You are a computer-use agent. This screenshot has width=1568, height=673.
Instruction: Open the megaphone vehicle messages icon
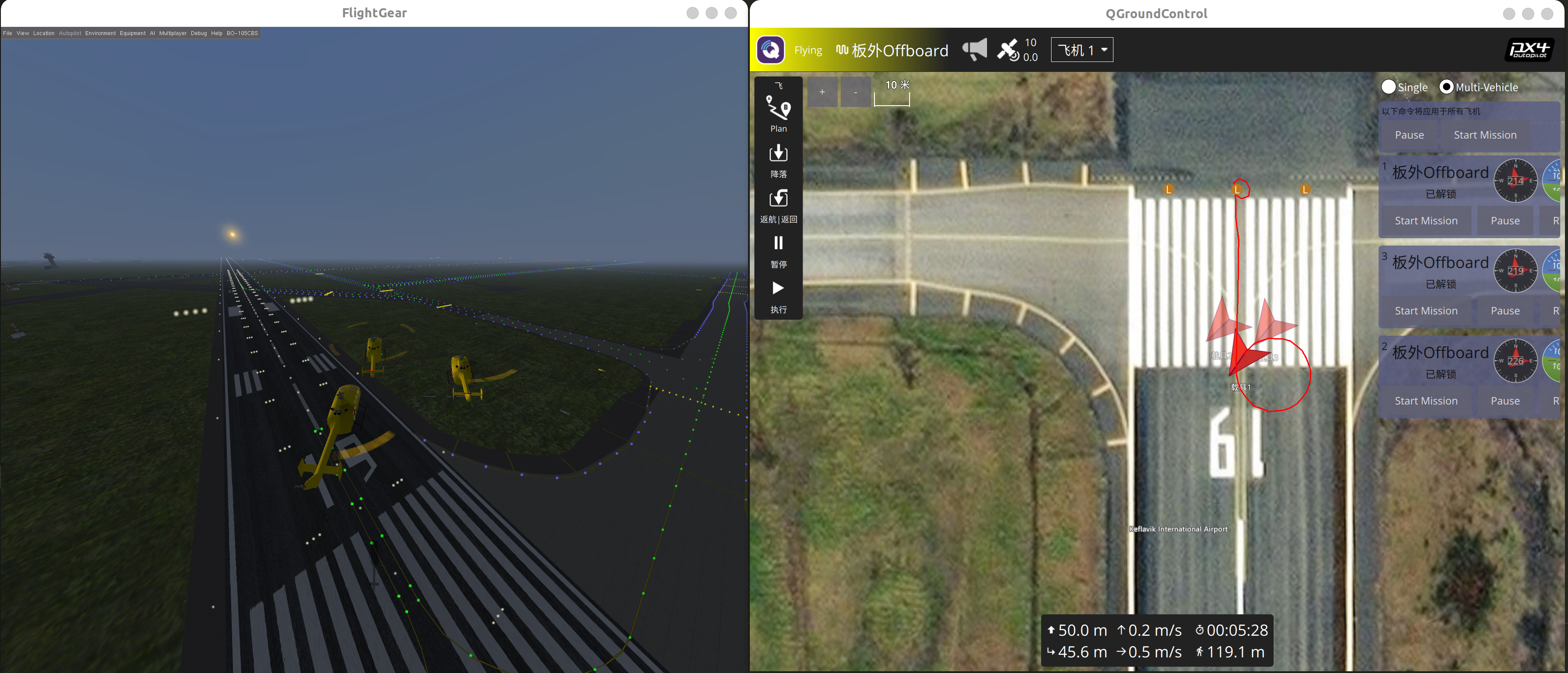pos(974,50)
